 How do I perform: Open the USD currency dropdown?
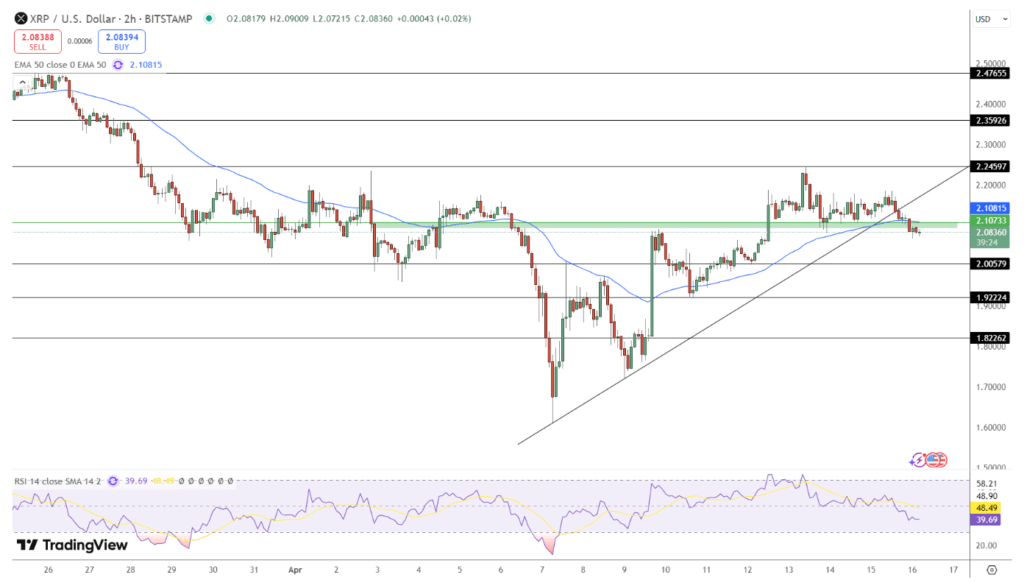point(991,19)
